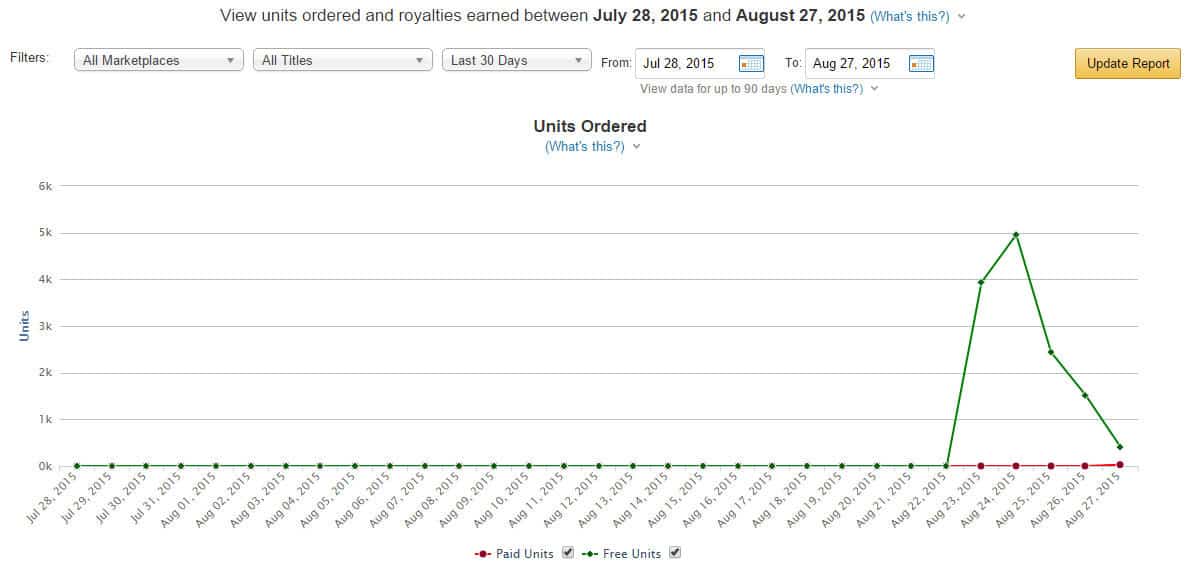Click the Paid Units red legend marker

point(483,554)
